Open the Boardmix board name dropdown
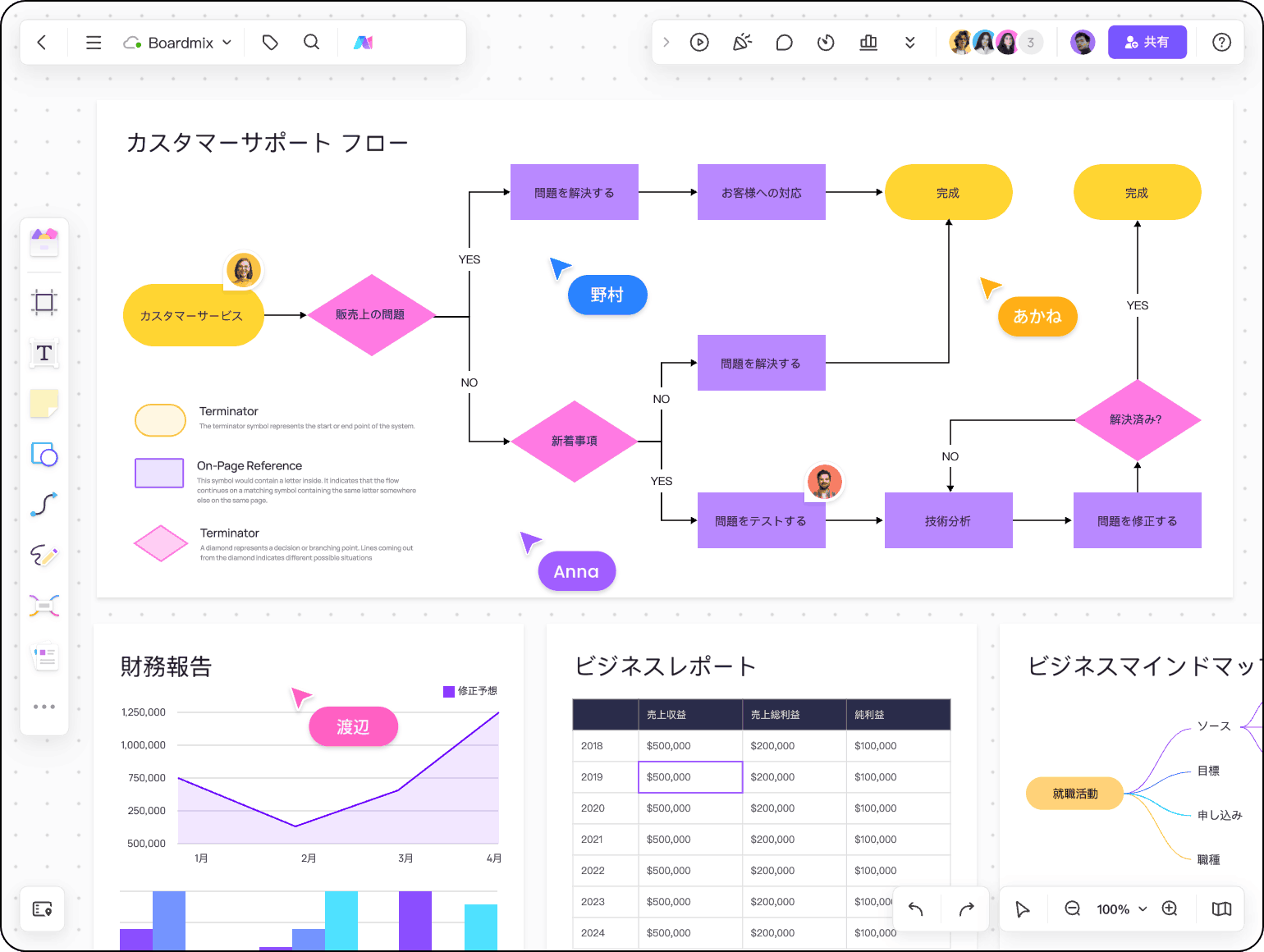1264x952 pixels. pos(227,42)
